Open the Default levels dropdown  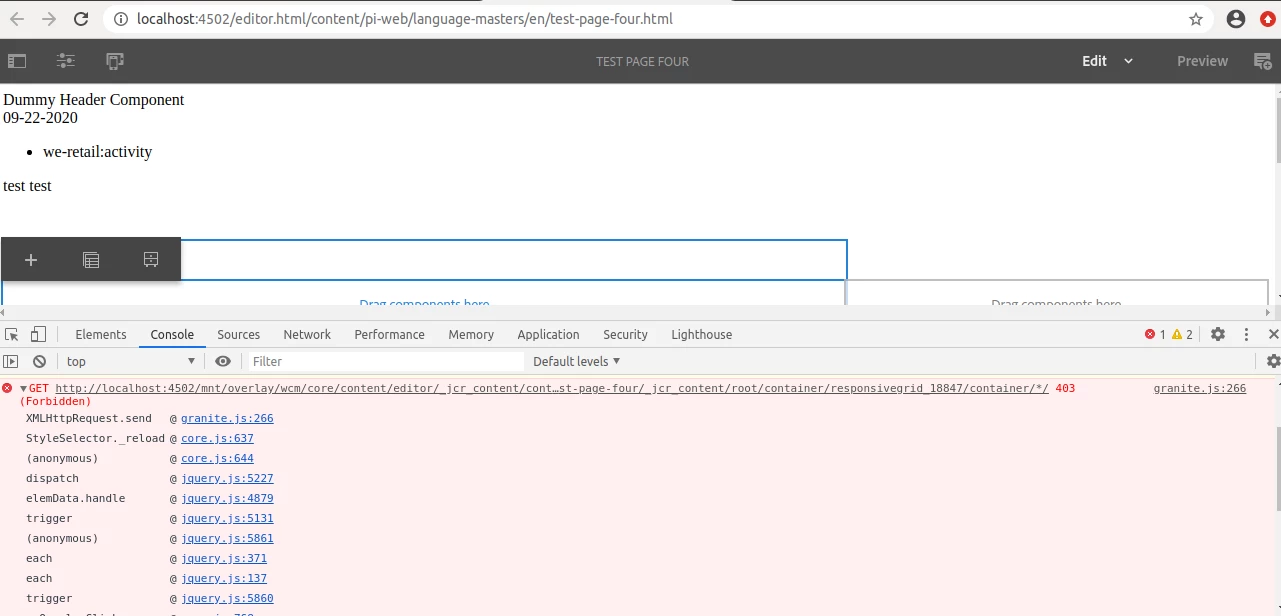point(577,361)
